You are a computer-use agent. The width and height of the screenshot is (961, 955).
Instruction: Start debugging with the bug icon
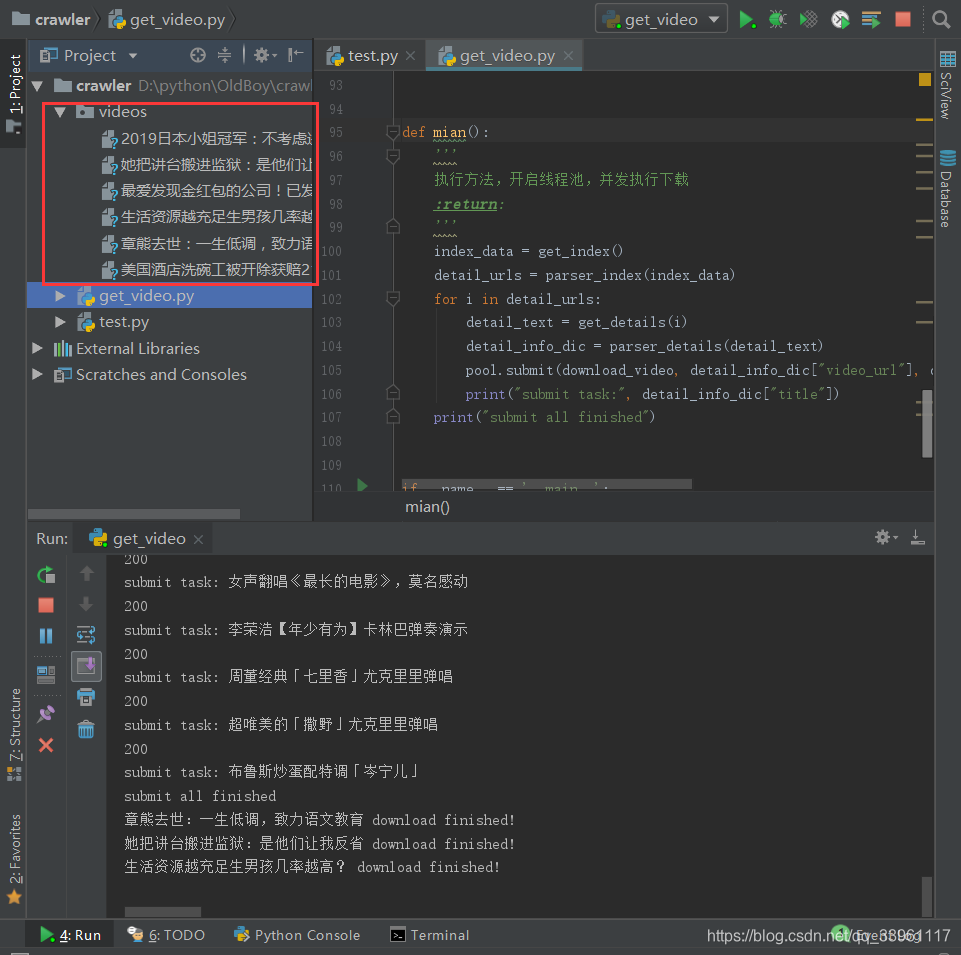pyautogui.click(x=777, y=20)
